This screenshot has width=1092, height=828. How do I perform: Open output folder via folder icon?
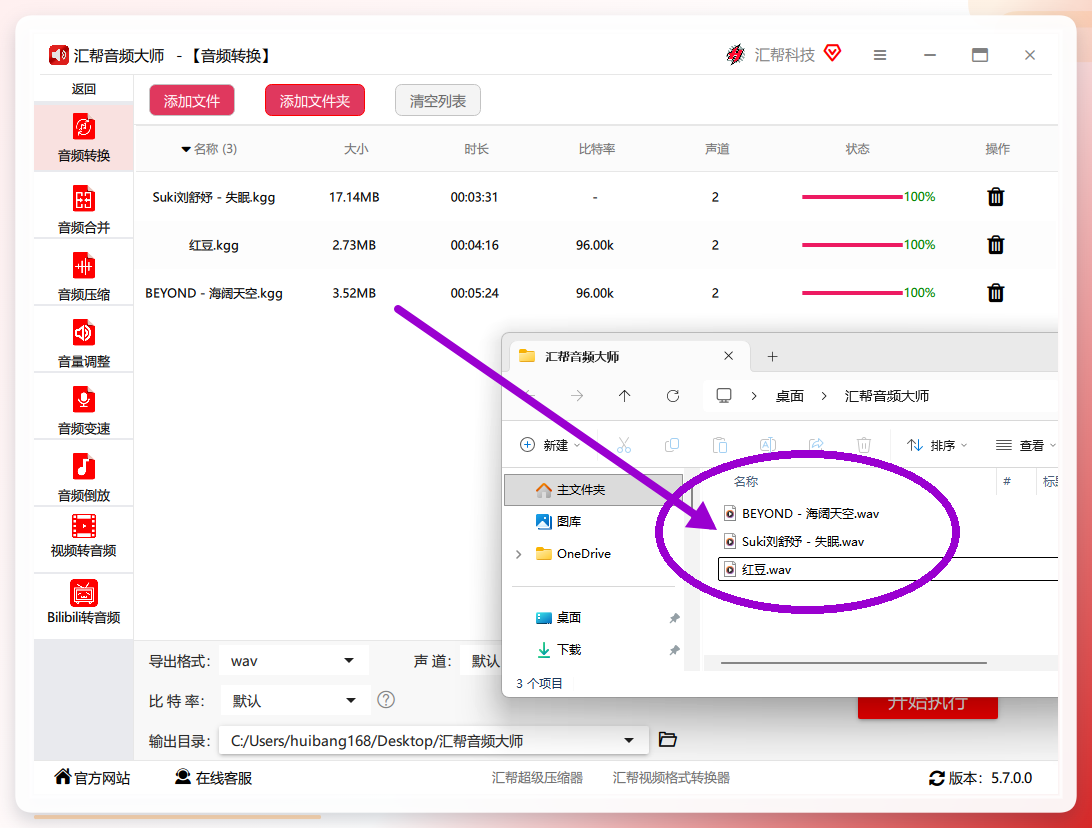[x=667, y=740]
